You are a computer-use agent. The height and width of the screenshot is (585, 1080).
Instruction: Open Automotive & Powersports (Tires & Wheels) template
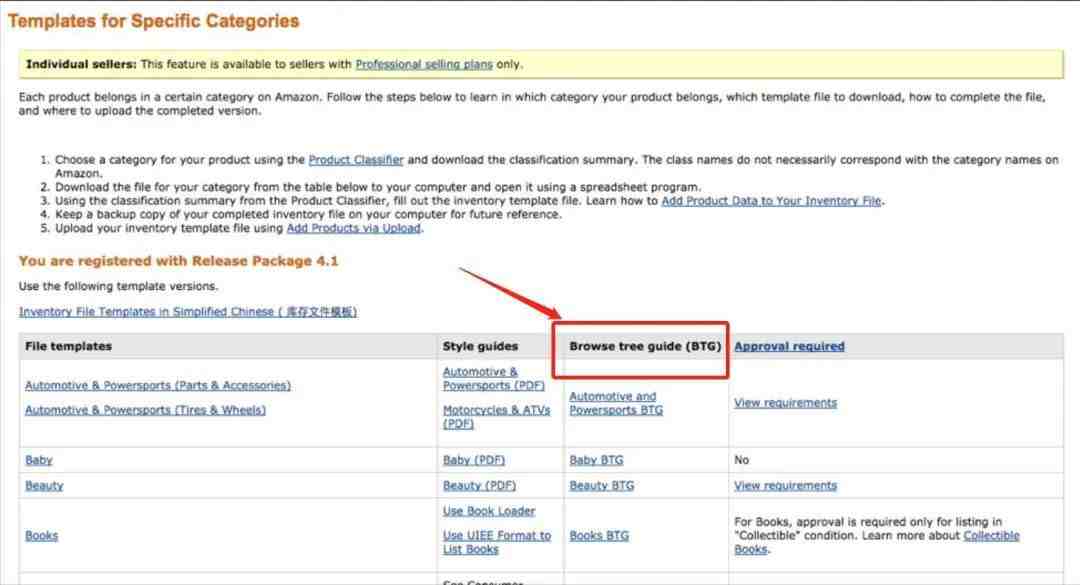pos(145,411)
